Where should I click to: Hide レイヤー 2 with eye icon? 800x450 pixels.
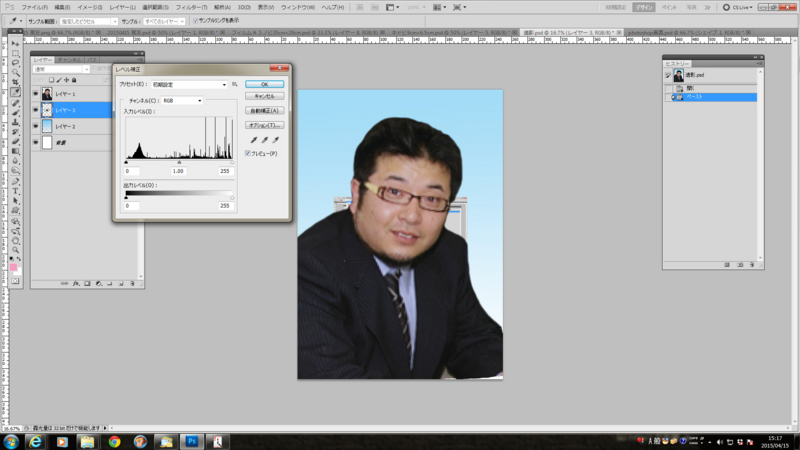pyautogui.click(x=35, y=126)
